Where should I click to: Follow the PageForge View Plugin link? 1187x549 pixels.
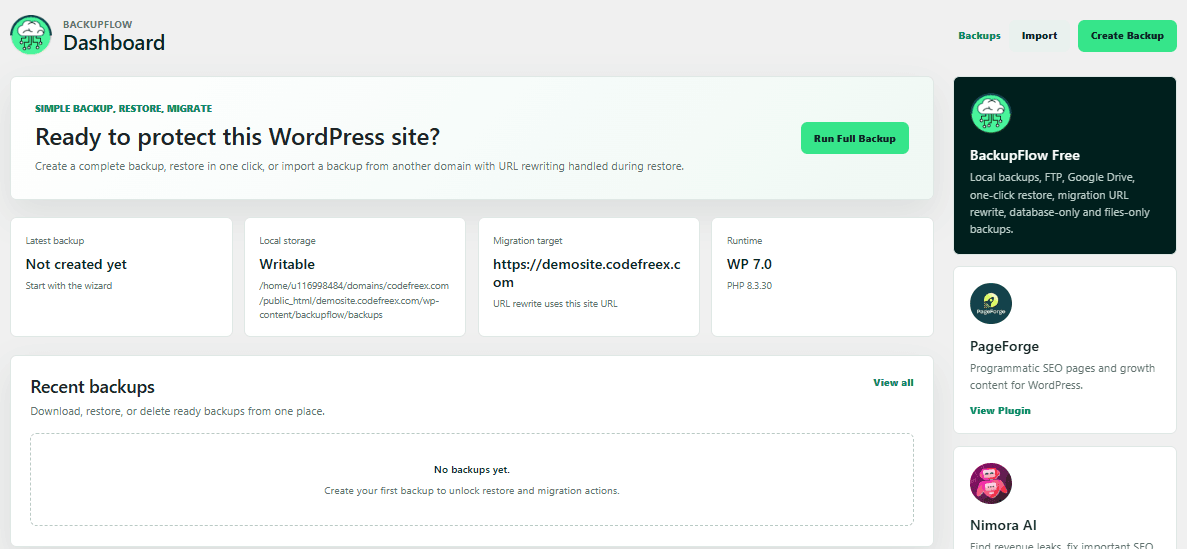tap(999, 410)
